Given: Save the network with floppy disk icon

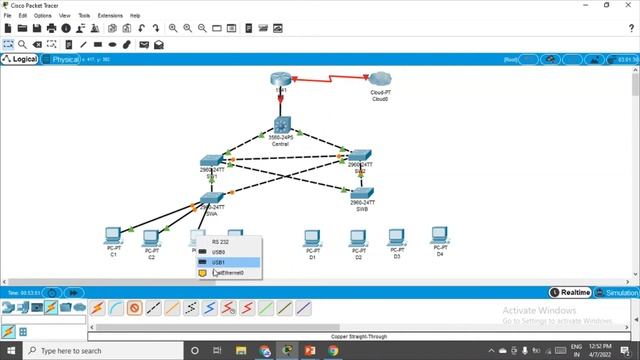Looking at the screenshot, I should tap(37, 28).
